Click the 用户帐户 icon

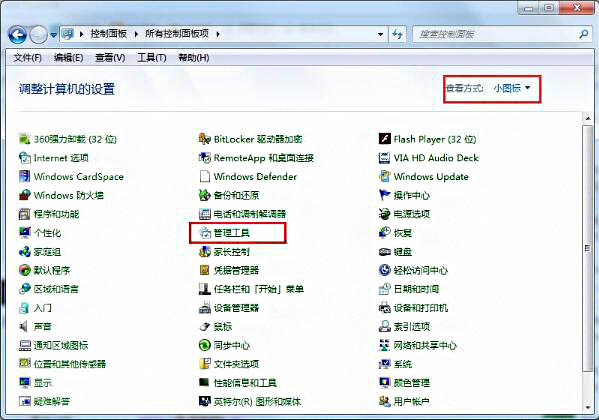click(384, 401)
